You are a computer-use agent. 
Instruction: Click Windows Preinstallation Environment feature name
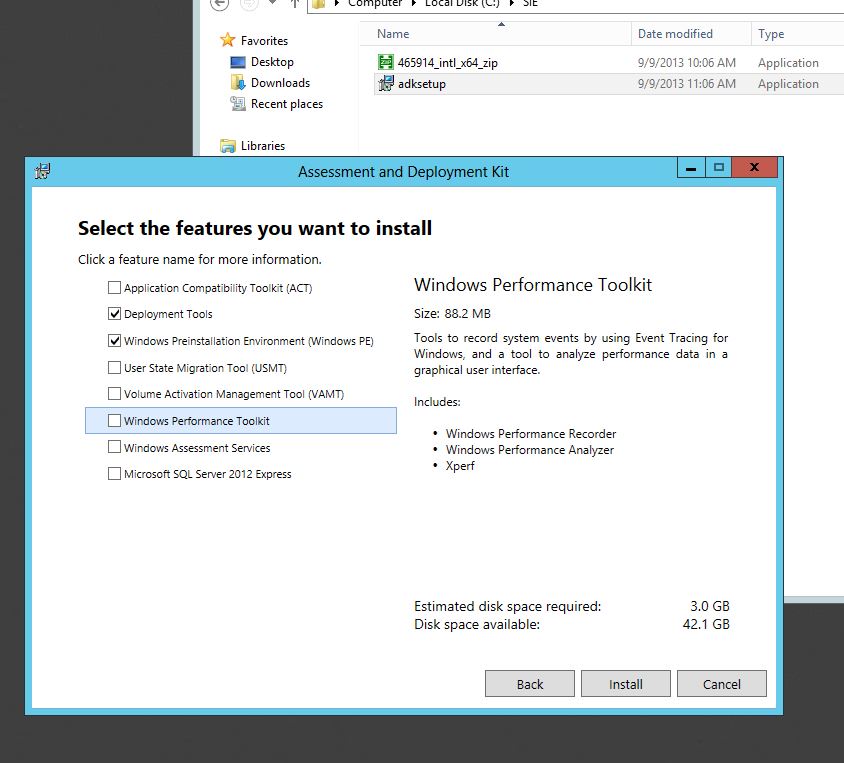tap(249, 341)
